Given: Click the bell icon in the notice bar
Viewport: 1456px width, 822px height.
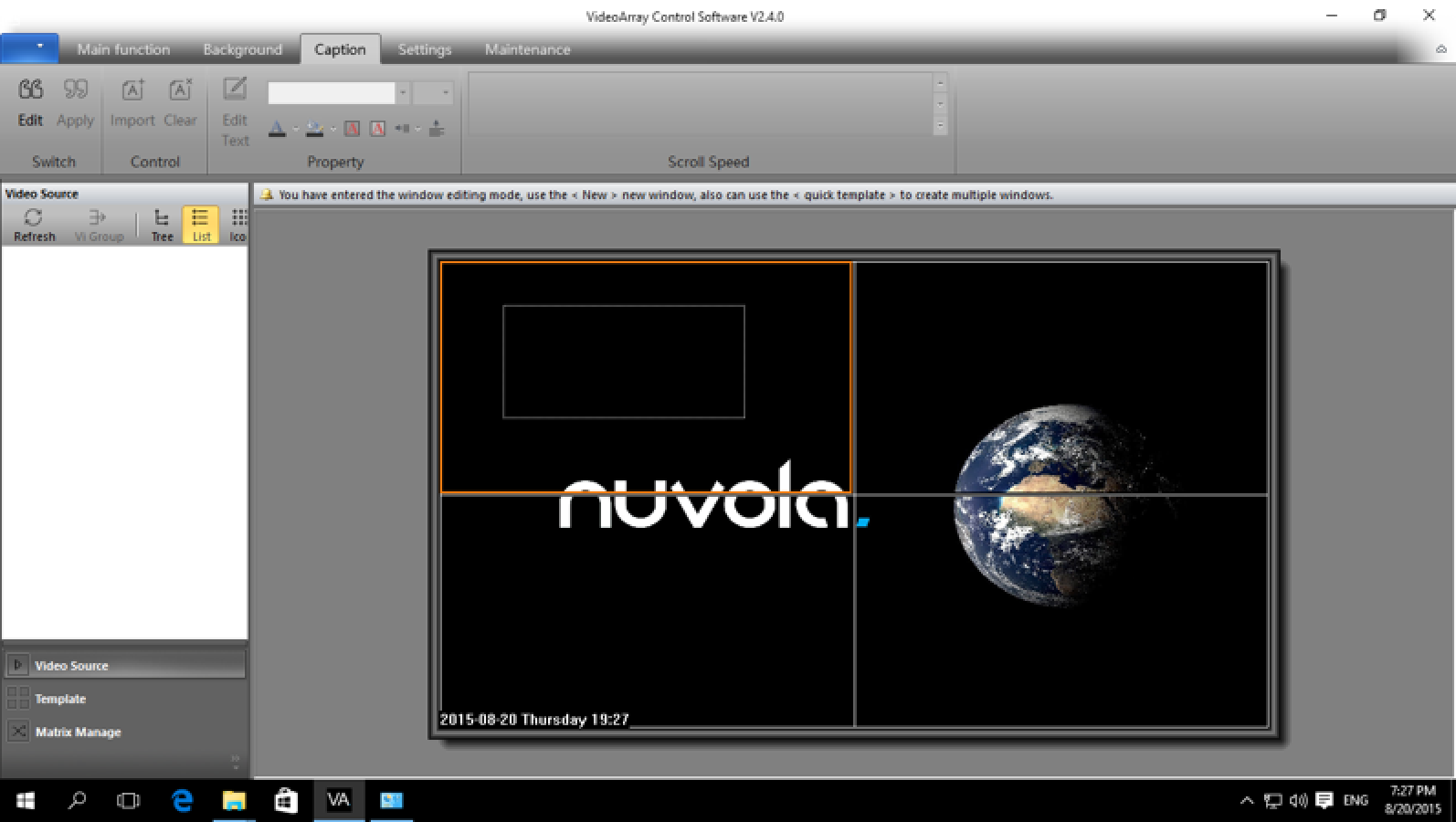Looking at the screenshot, I should coord(267,195).
